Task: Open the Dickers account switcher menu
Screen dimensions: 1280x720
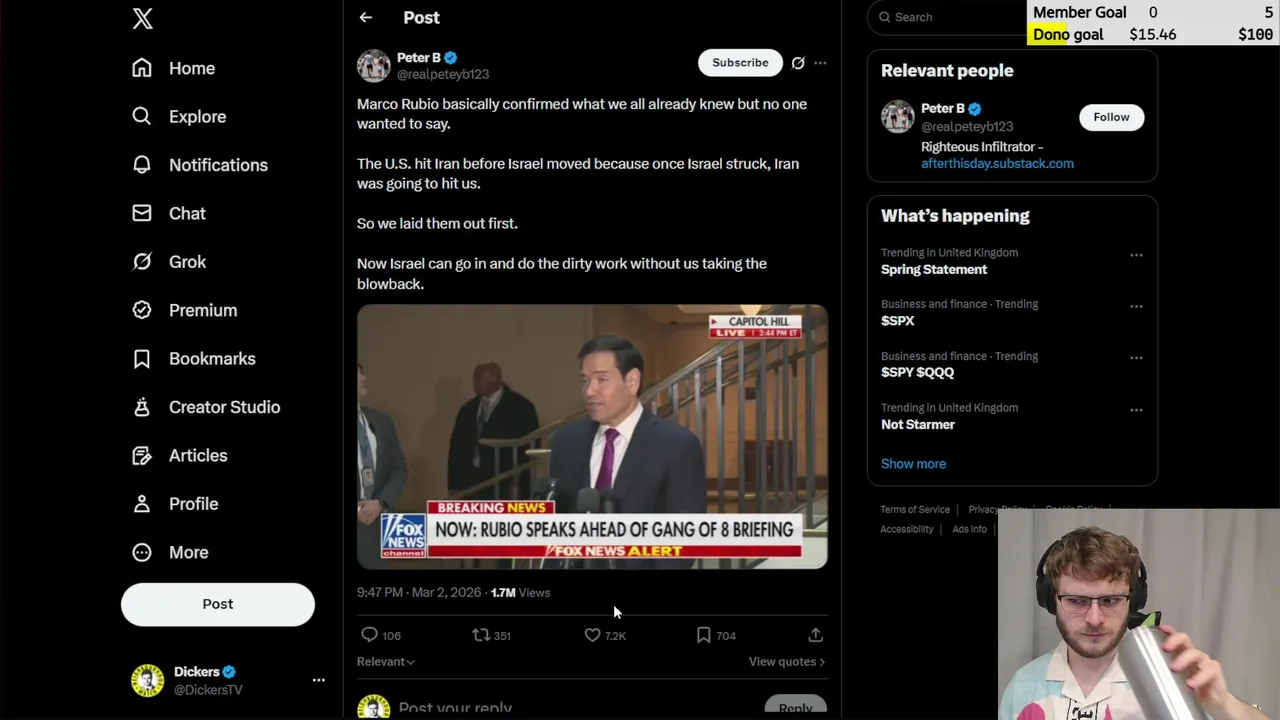Action: (x=318, y=680)
